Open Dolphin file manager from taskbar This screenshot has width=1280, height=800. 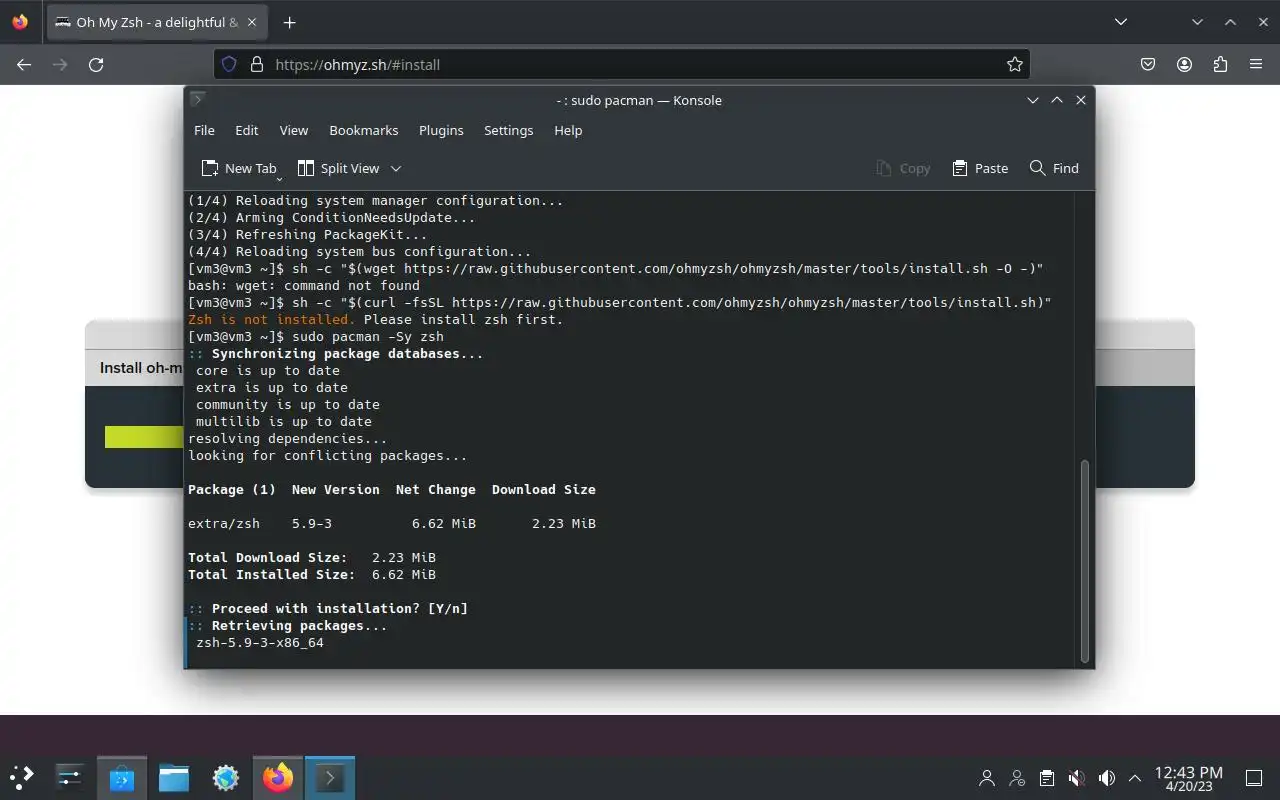tap(174, 777)
